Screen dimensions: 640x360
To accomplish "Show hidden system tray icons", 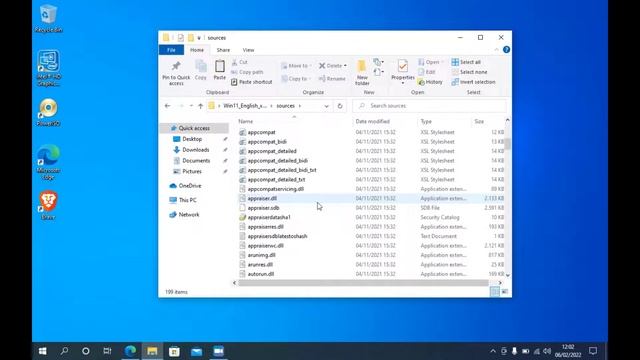I will click(x=493, y=351).
